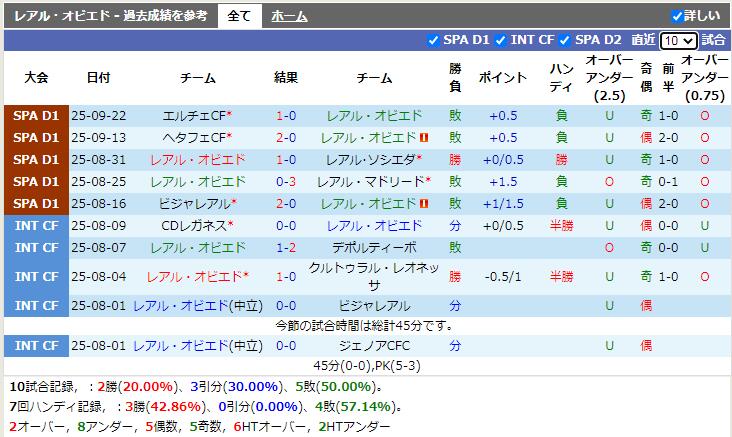Open CDレガネス team link

(194, 226)
